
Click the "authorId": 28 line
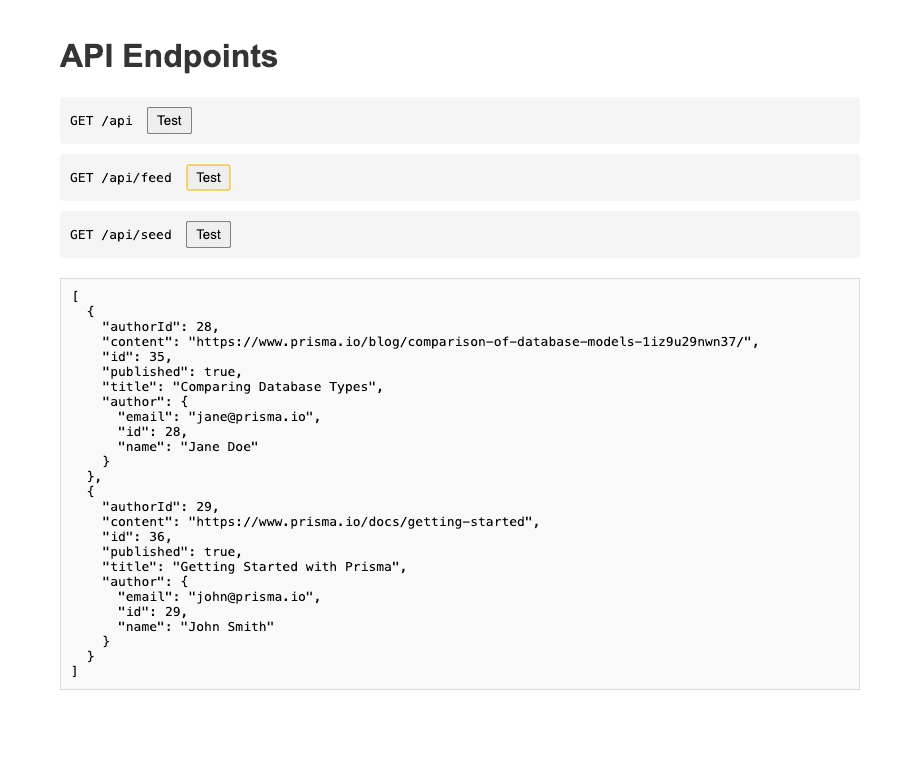[x=160, y=327]
